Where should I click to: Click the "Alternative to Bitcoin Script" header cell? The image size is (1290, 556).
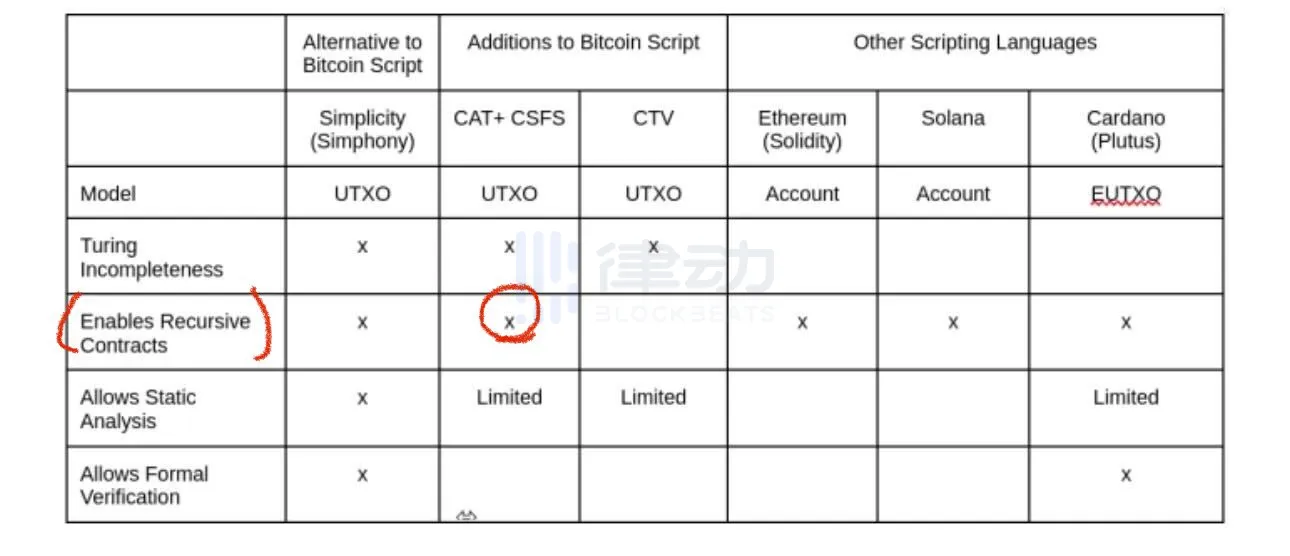click(x=362, y=54)
